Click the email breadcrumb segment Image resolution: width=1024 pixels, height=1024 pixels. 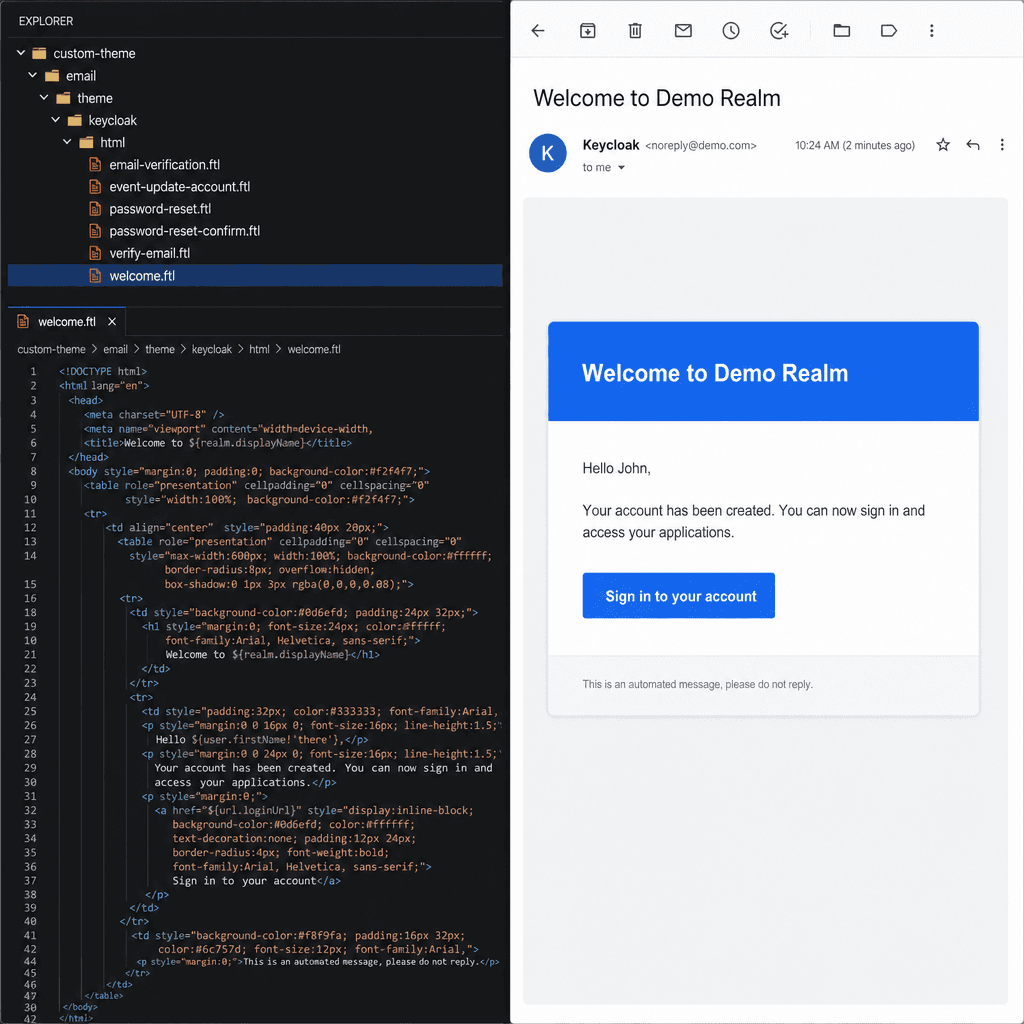tap(116, 349)
